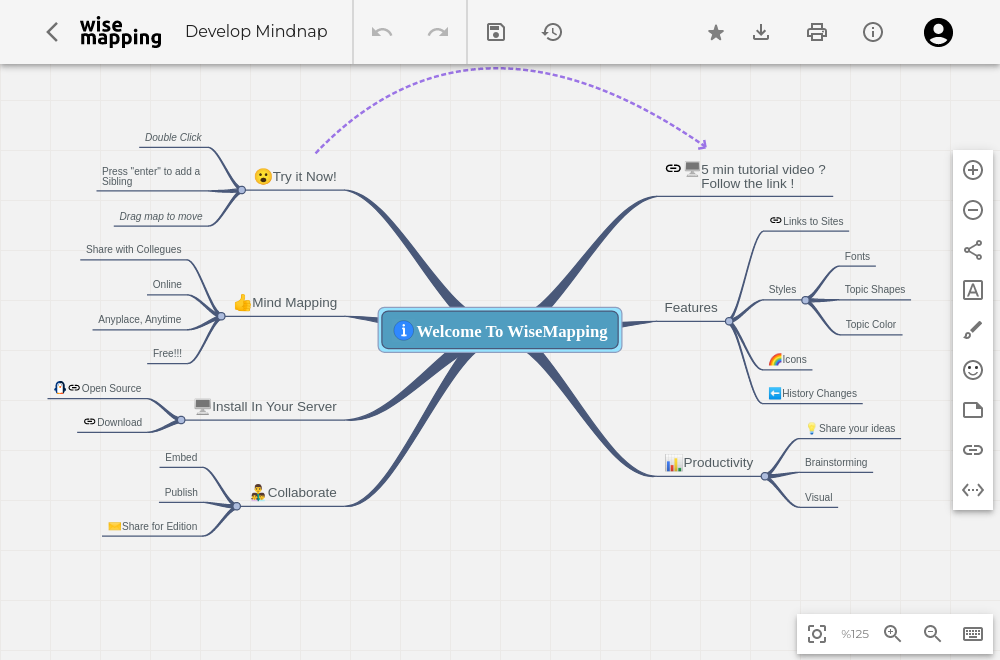Select the 5 min tutorial video topic
The height and width of the screenshot is (660, 1000).
(x=763, y=177)
